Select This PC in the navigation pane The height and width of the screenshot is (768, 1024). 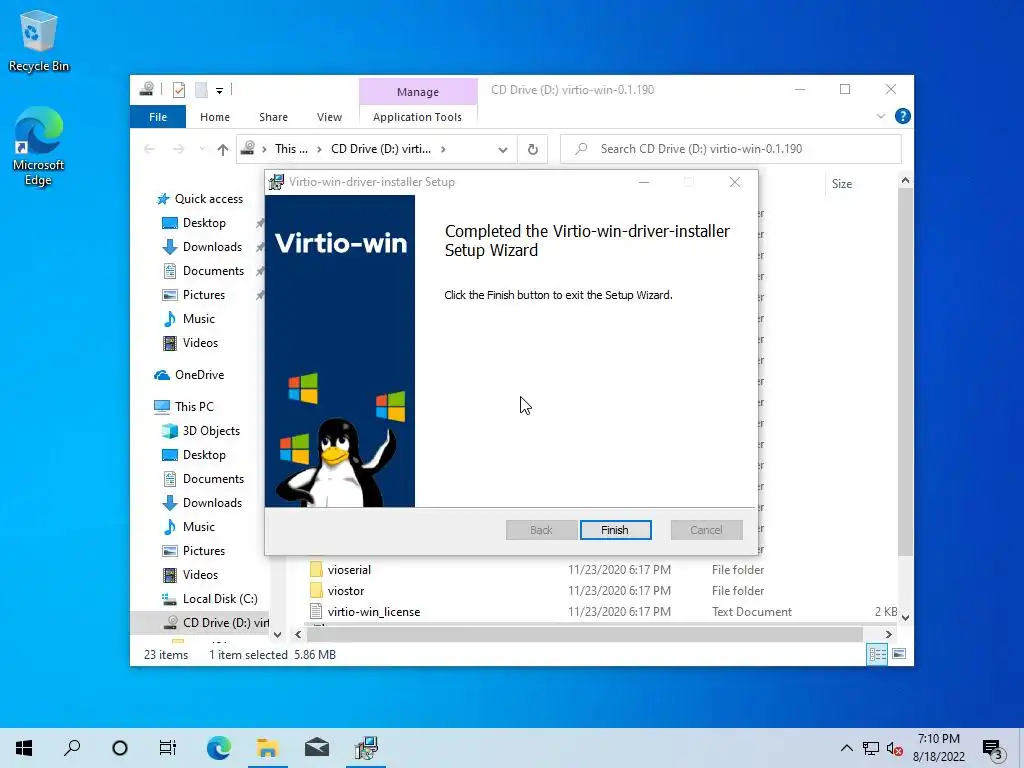click(x=194, y=406)
